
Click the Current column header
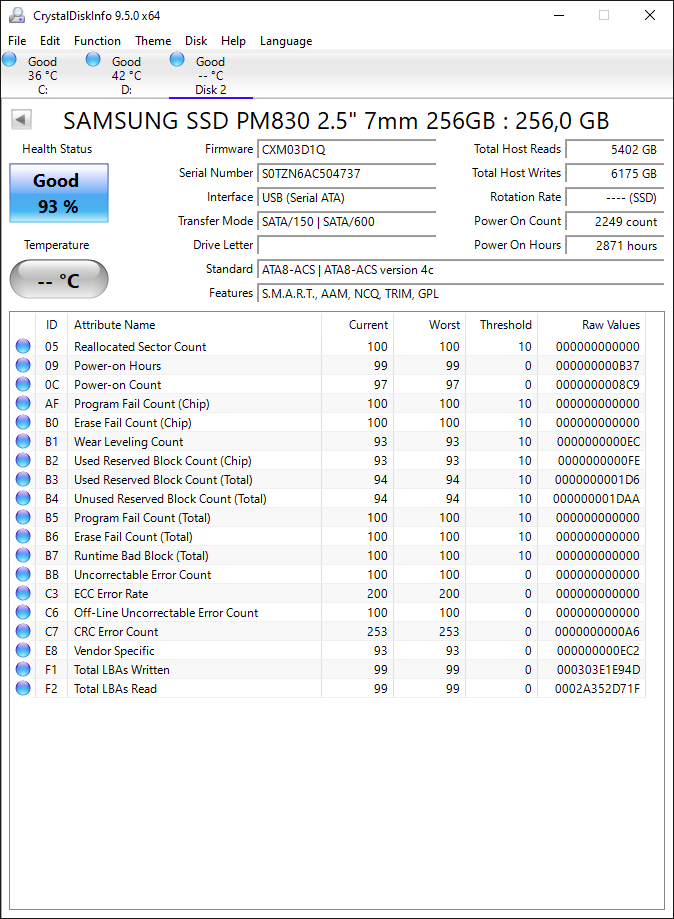pyautogui.click(x=358, y=325)
